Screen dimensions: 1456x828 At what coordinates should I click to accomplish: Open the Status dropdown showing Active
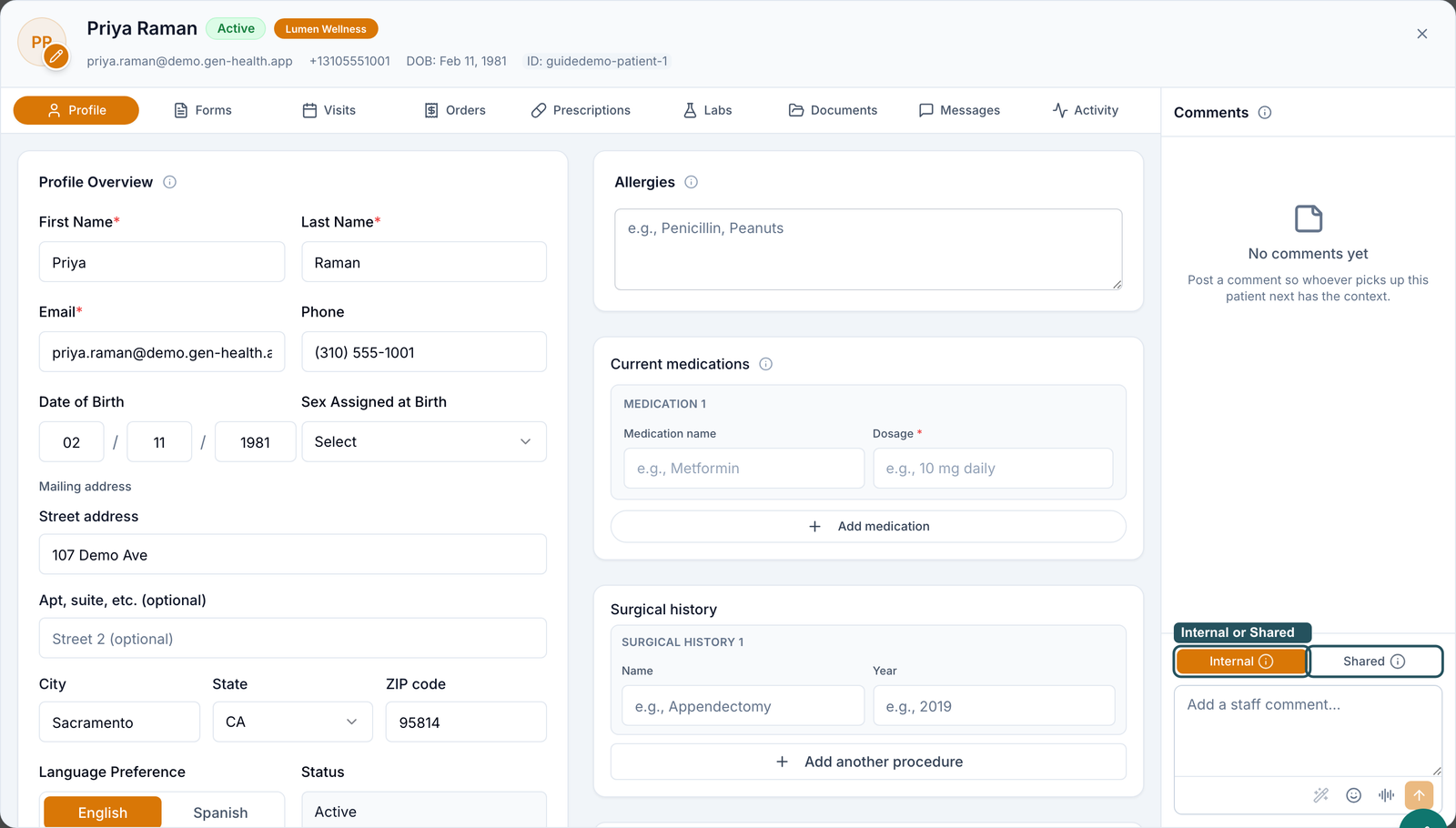(x=424, y=811)
